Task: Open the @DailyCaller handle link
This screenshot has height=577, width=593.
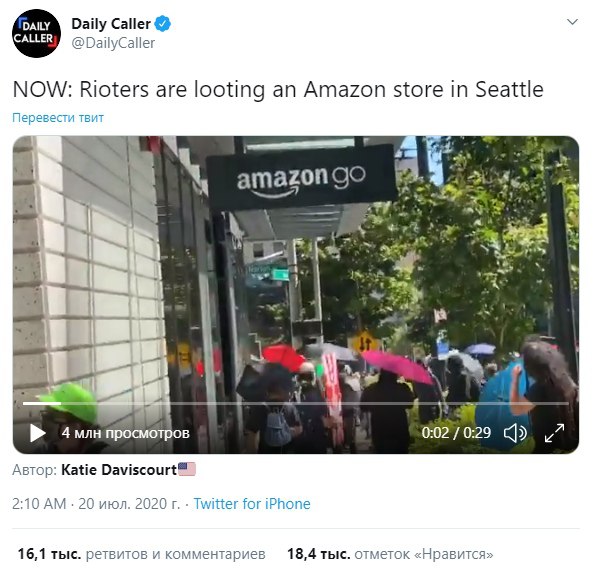Action: (x=113, y=43)
